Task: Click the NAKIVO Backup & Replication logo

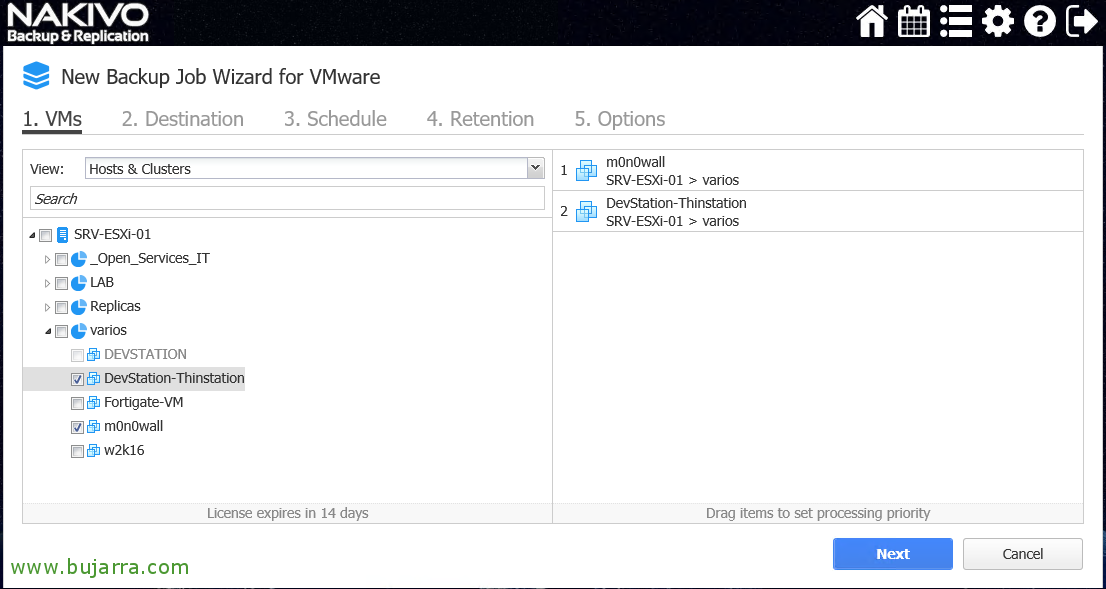Action: [78, 23]
